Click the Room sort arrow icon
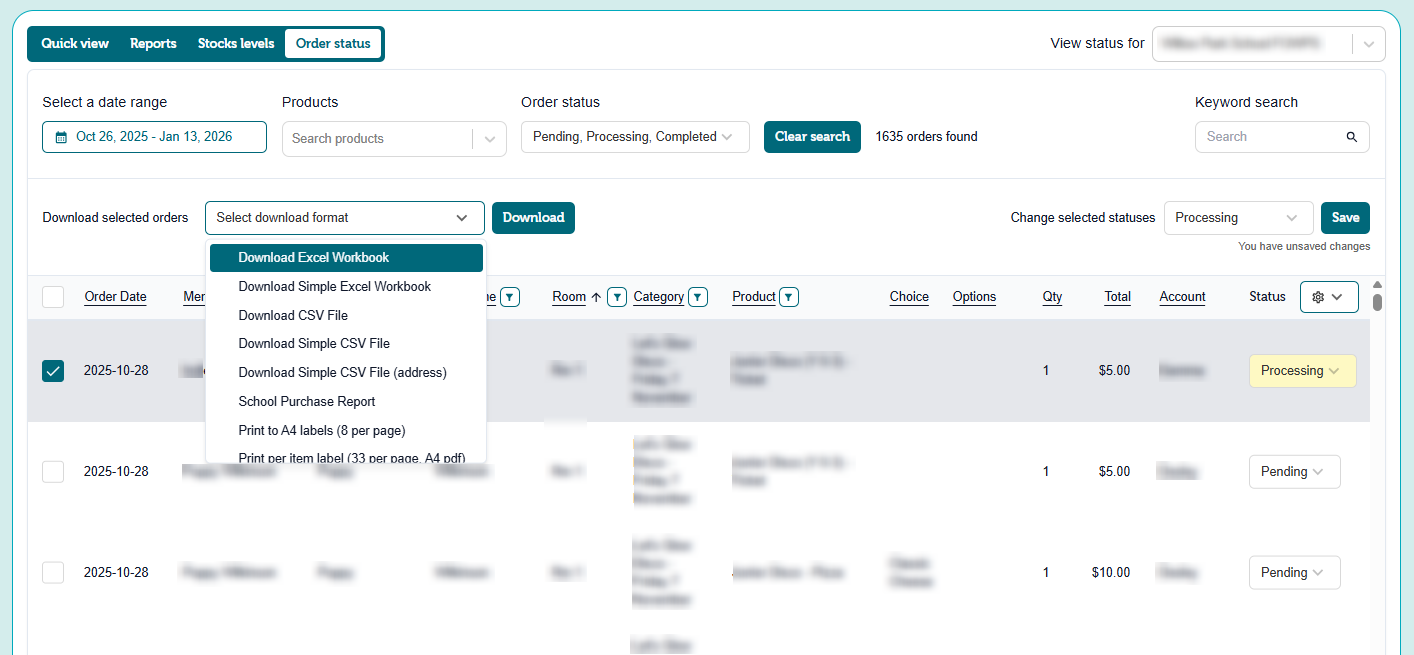1414x655 pixels. coord(596,297)
